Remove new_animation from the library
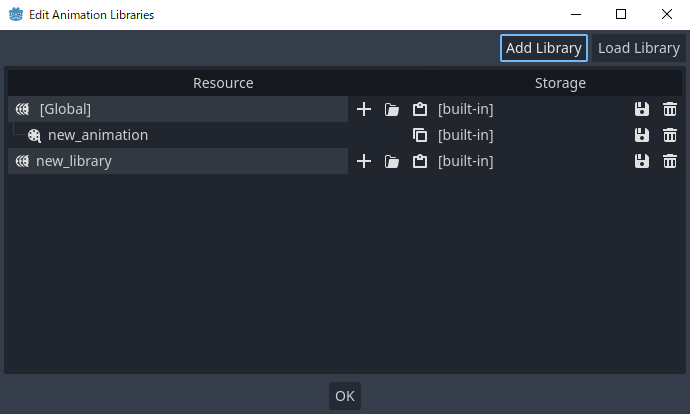 [670, 135]
